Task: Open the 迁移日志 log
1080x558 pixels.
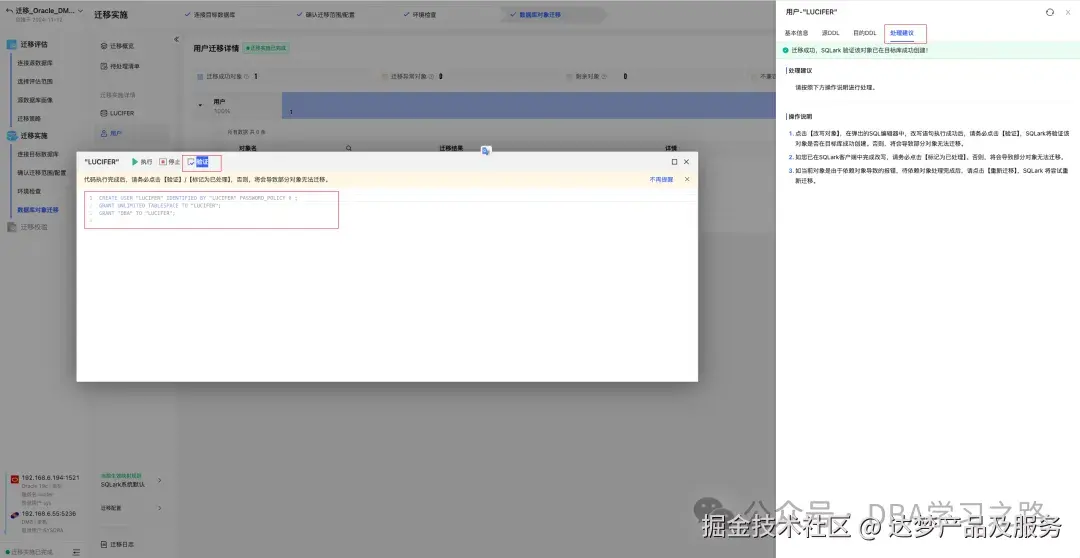Action: (117, 544)
